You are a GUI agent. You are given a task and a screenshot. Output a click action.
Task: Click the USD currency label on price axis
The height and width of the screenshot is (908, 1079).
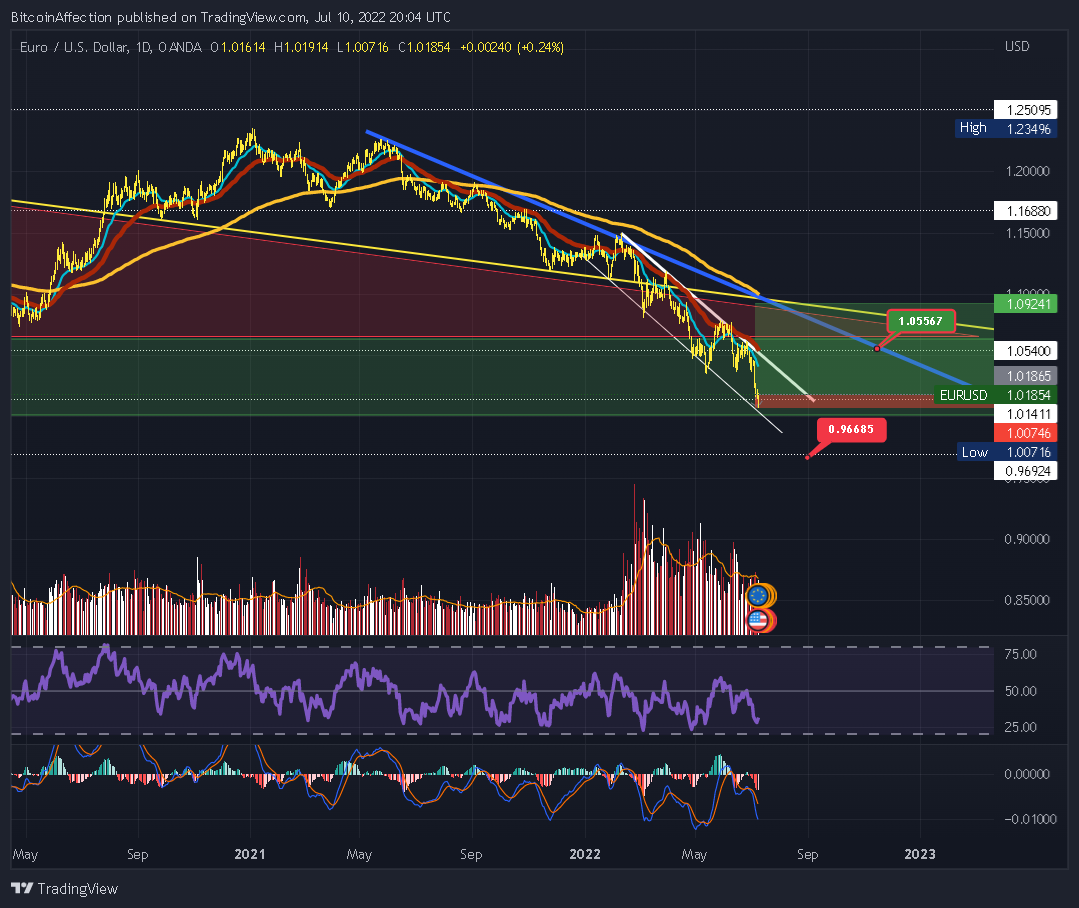click(x=1017, y=47)
